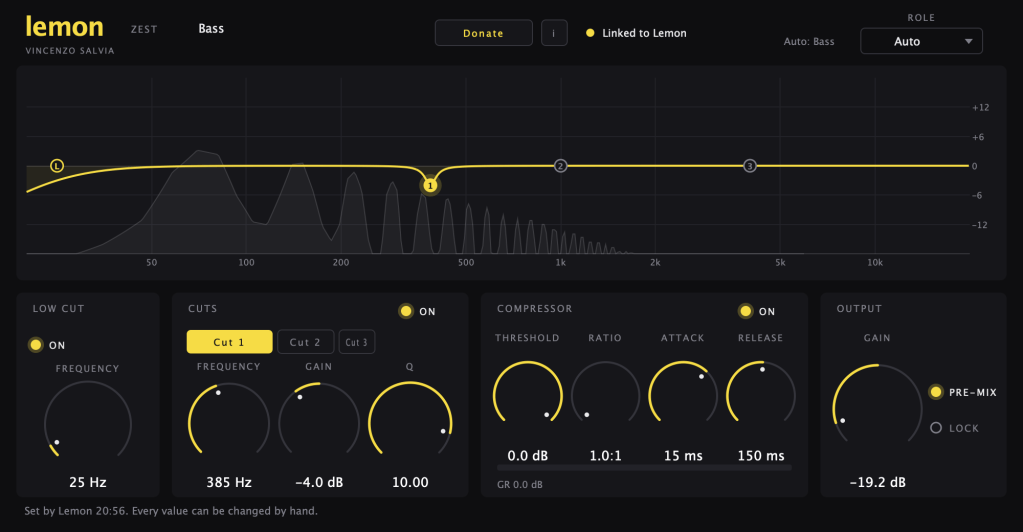1023x532 pixels.
Task: Click the Bass label in header
Action: [x=211, y=29]
